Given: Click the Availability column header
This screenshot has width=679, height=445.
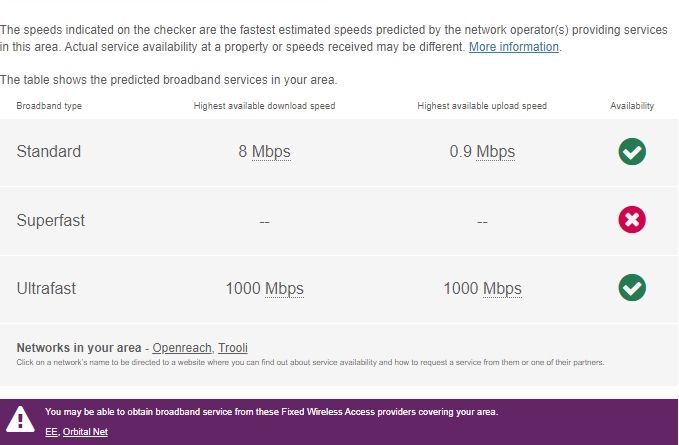Looking at the screenshot, I should (632, 106).
